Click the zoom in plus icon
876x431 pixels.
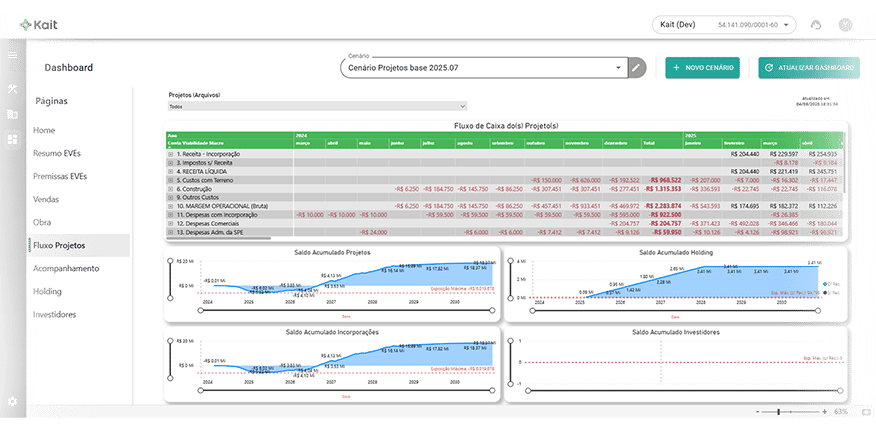[x=824, y=411]
